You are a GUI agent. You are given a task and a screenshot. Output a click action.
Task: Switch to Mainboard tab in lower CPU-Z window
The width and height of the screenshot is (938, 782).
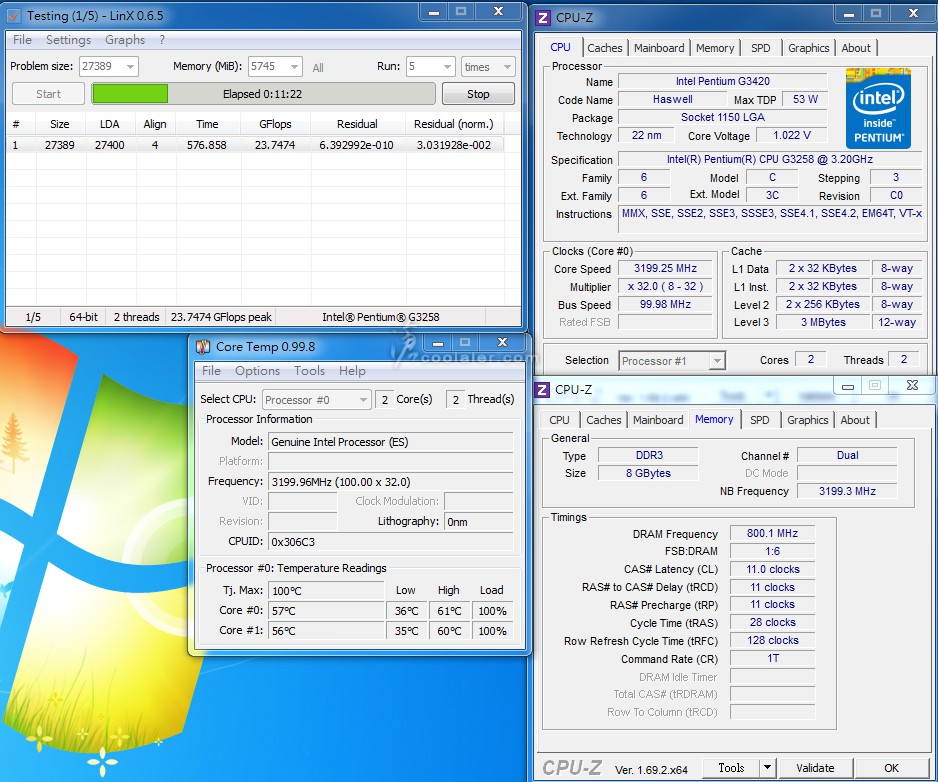coord(658,420)
